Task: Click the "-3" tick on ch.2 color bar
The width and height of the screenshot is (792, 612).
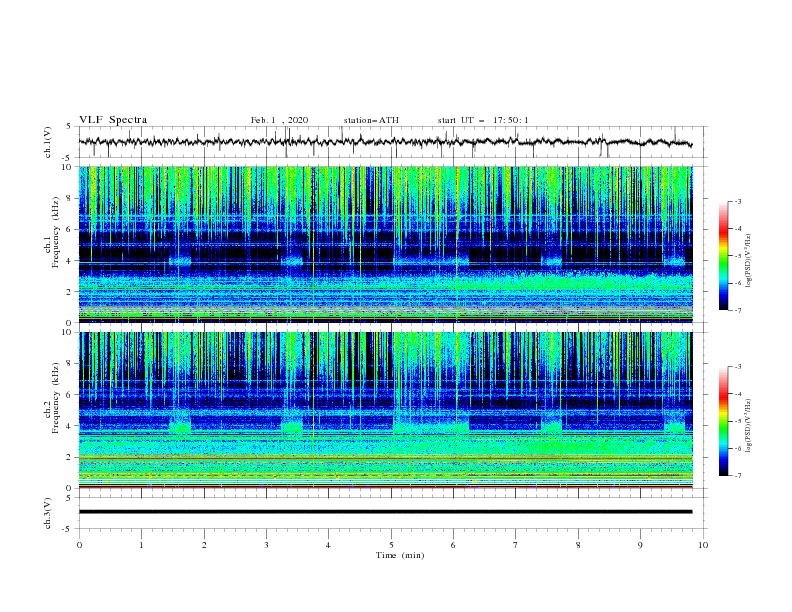Action: (737, 367)
